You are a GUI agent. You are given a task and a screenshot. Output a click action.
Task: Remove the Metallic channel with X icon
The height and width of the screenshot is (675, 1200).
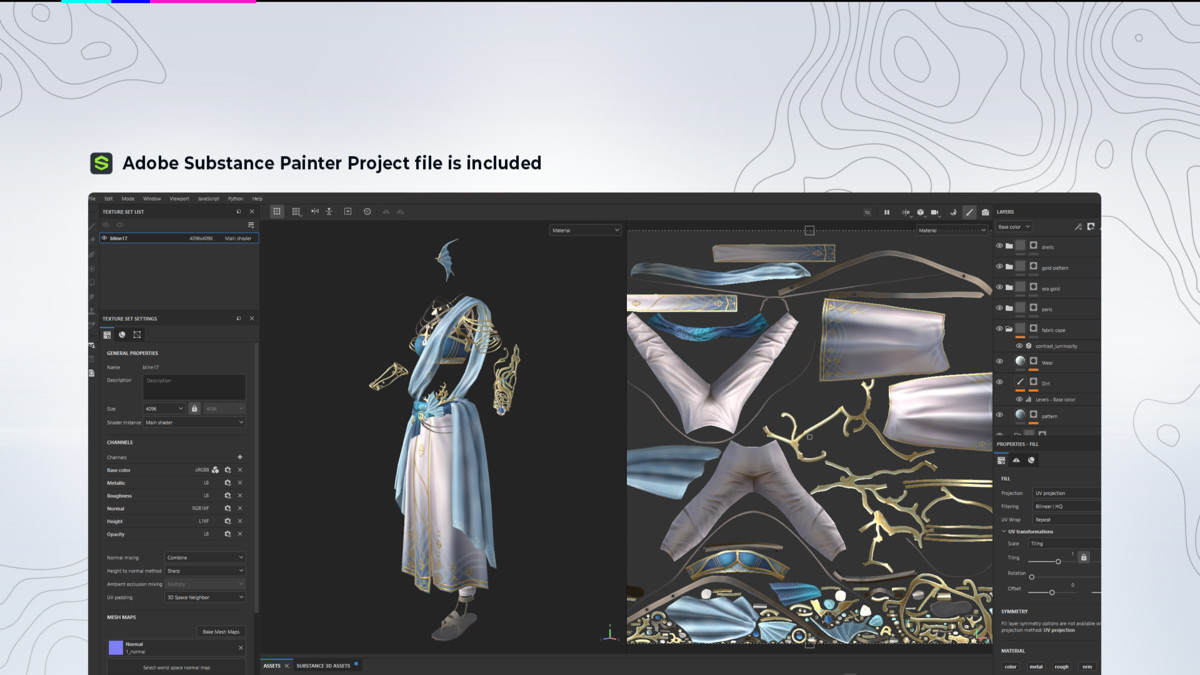pos(240,483)
